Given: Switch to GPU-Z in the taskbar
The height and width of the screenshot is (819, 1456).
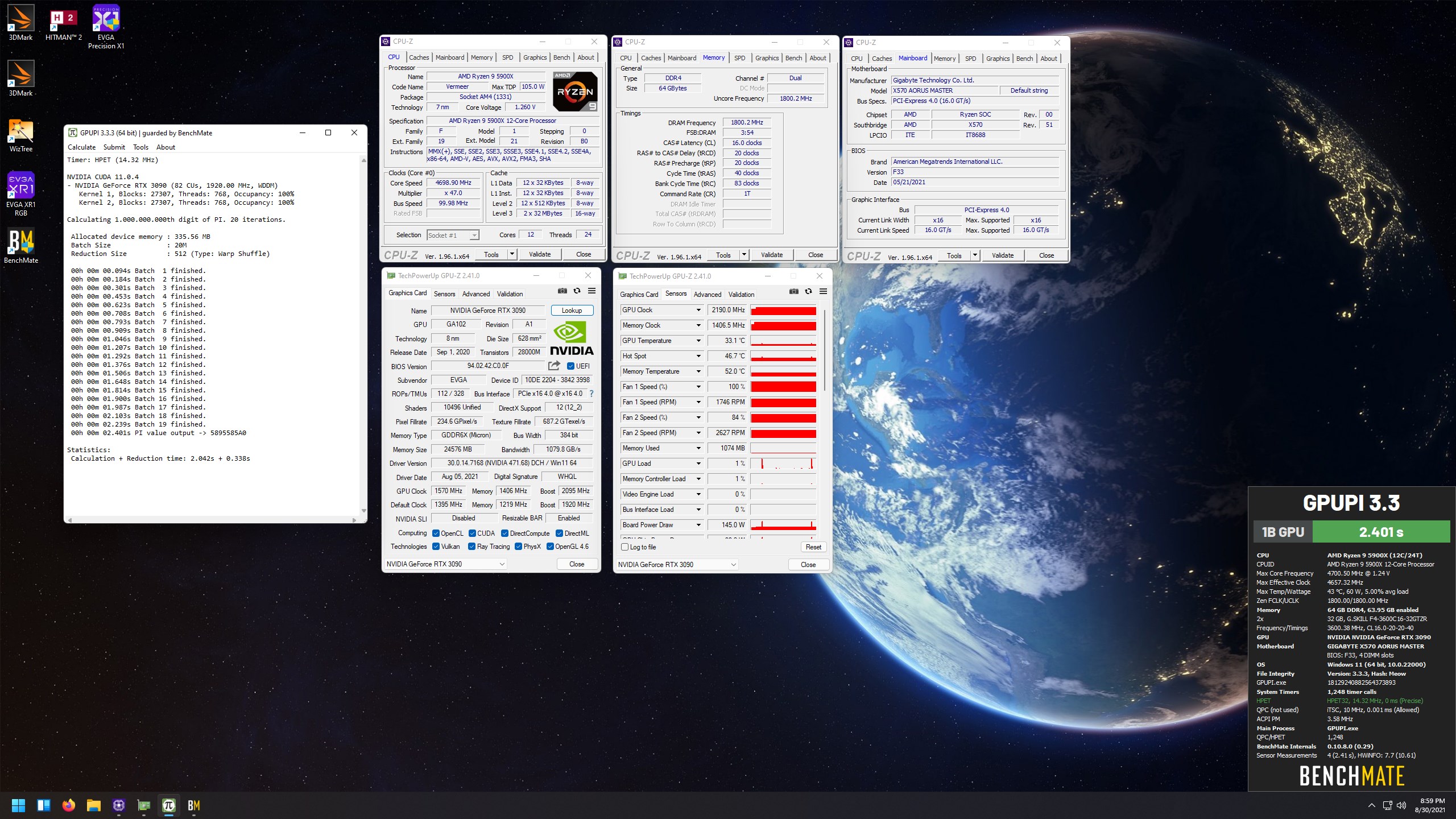Looking at the screenshot, I should pos(143,805).
